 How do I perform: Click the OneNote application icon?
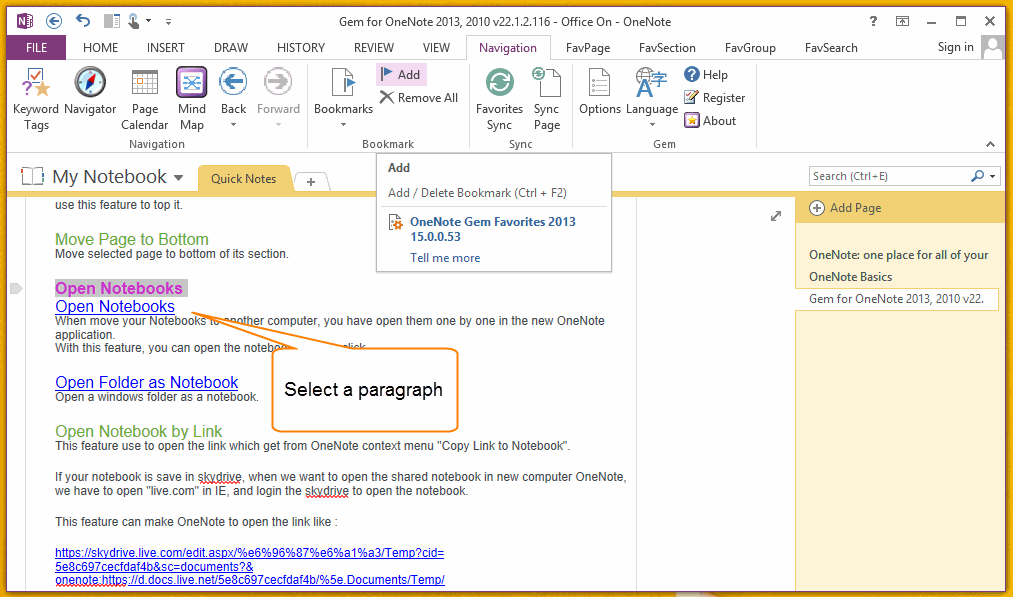pyautogui.click(x=25, y=21)
